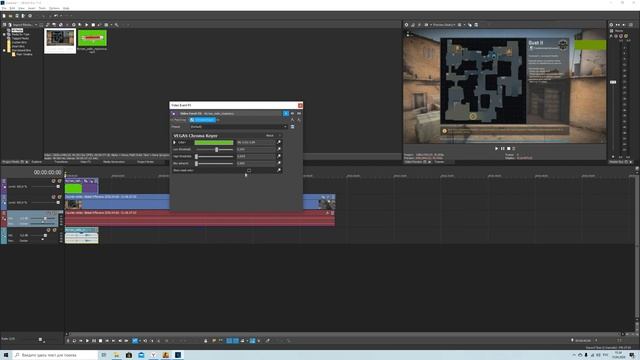Solo the second video track

60,197
